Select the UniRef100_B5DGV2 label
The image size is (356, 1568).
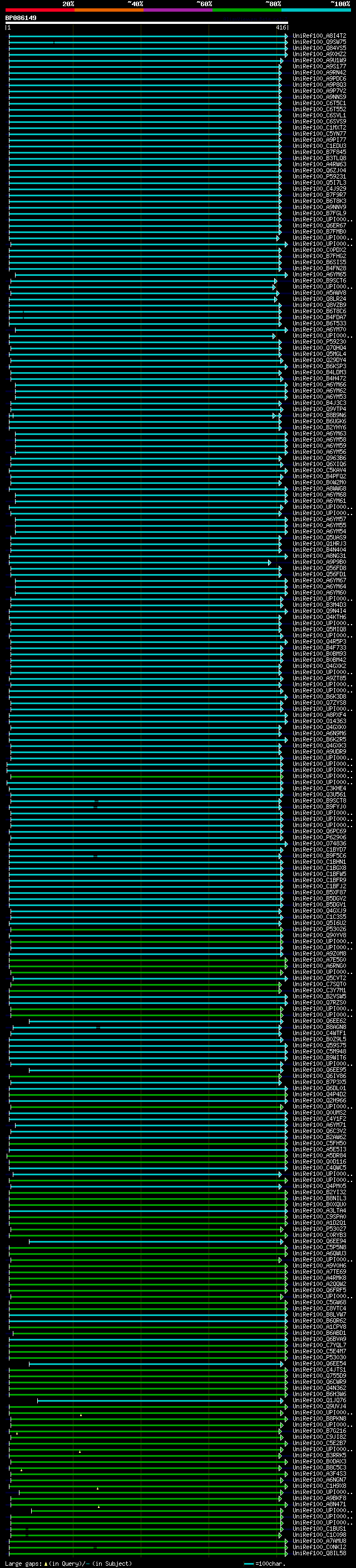point(319,898)
